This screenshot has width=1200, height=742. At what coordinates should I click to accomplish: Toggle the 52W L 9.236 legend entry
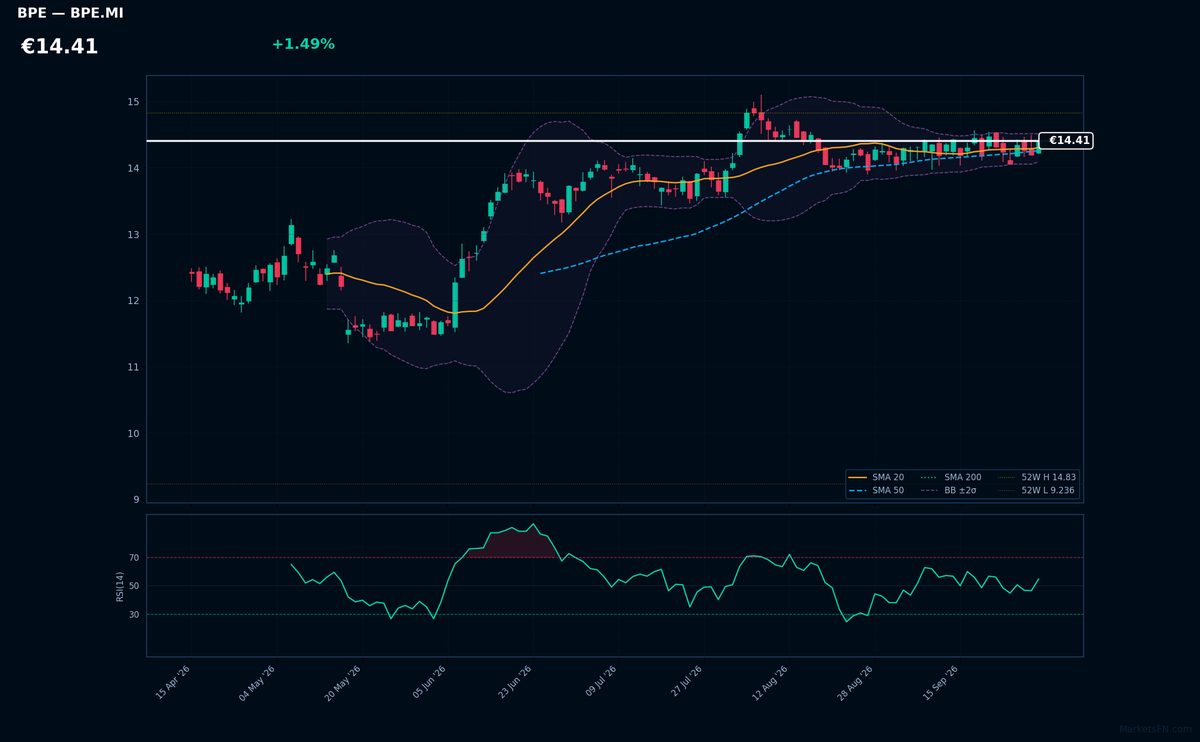pos(1037,491)
